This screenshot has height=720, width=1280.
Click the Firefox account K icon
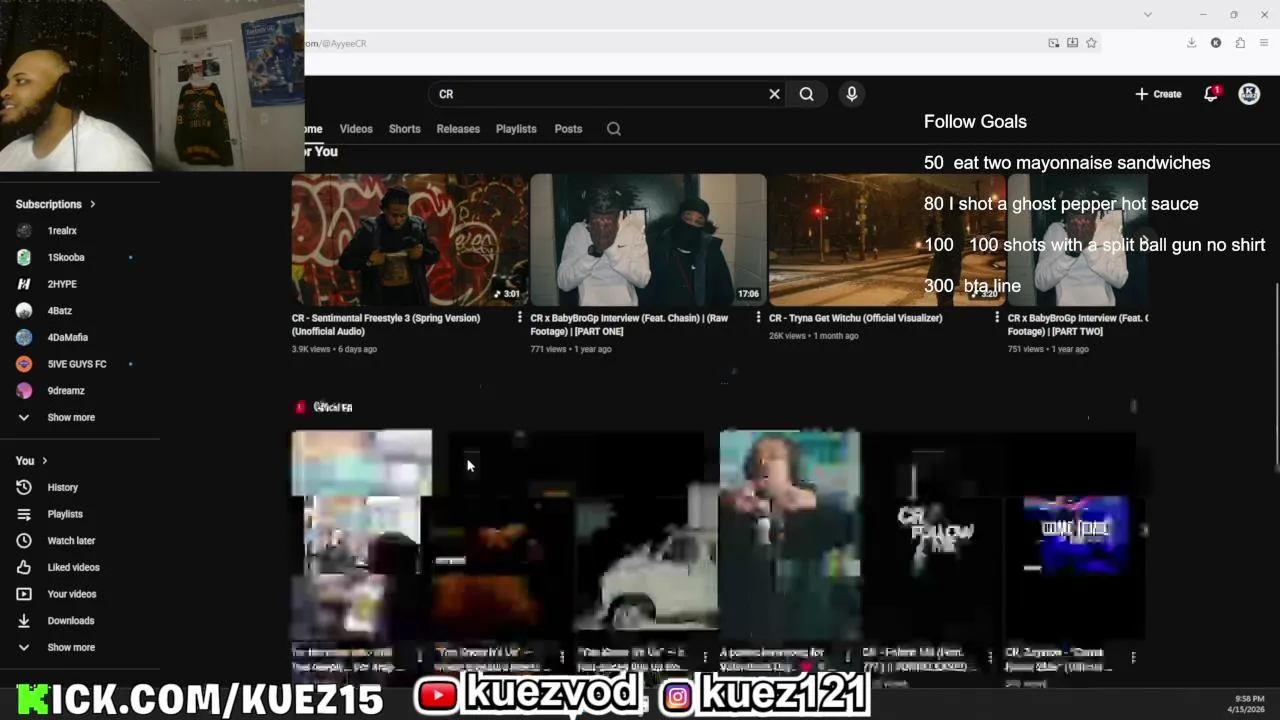coord(1216,43)
